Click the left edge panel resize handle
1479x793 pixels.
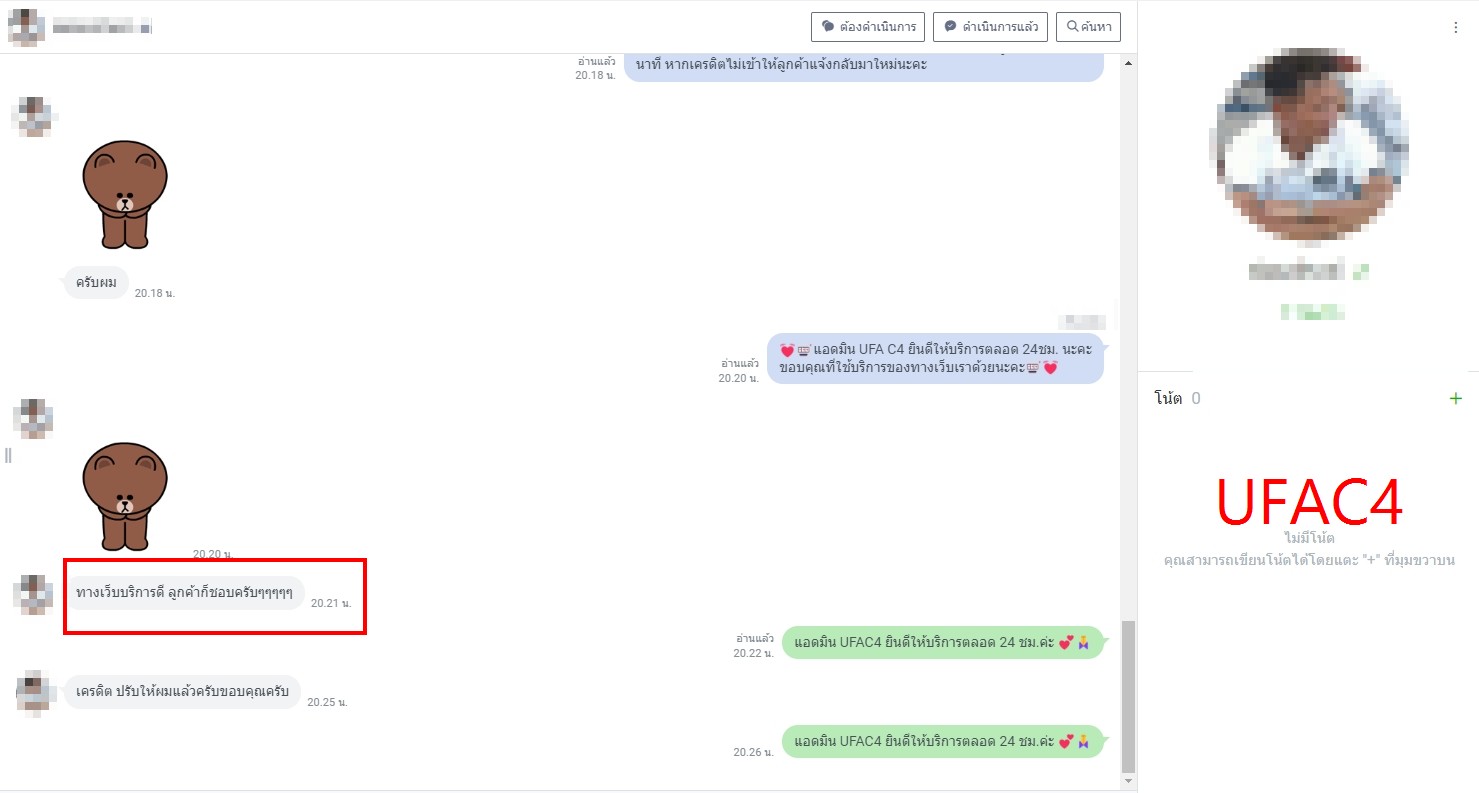8,456
